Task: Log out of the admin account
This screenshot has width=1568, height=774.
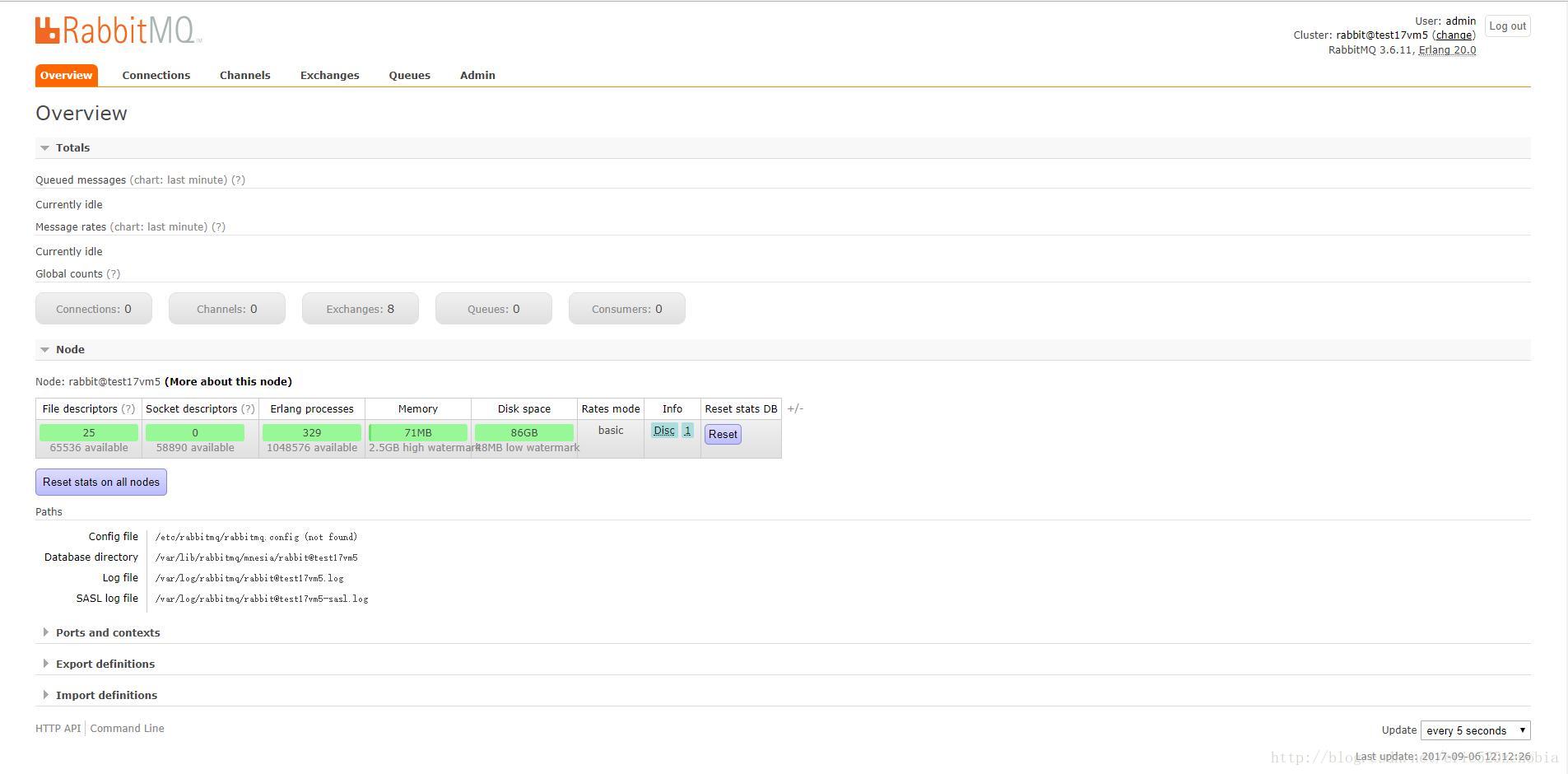Action: click(x=1508, y=26)
